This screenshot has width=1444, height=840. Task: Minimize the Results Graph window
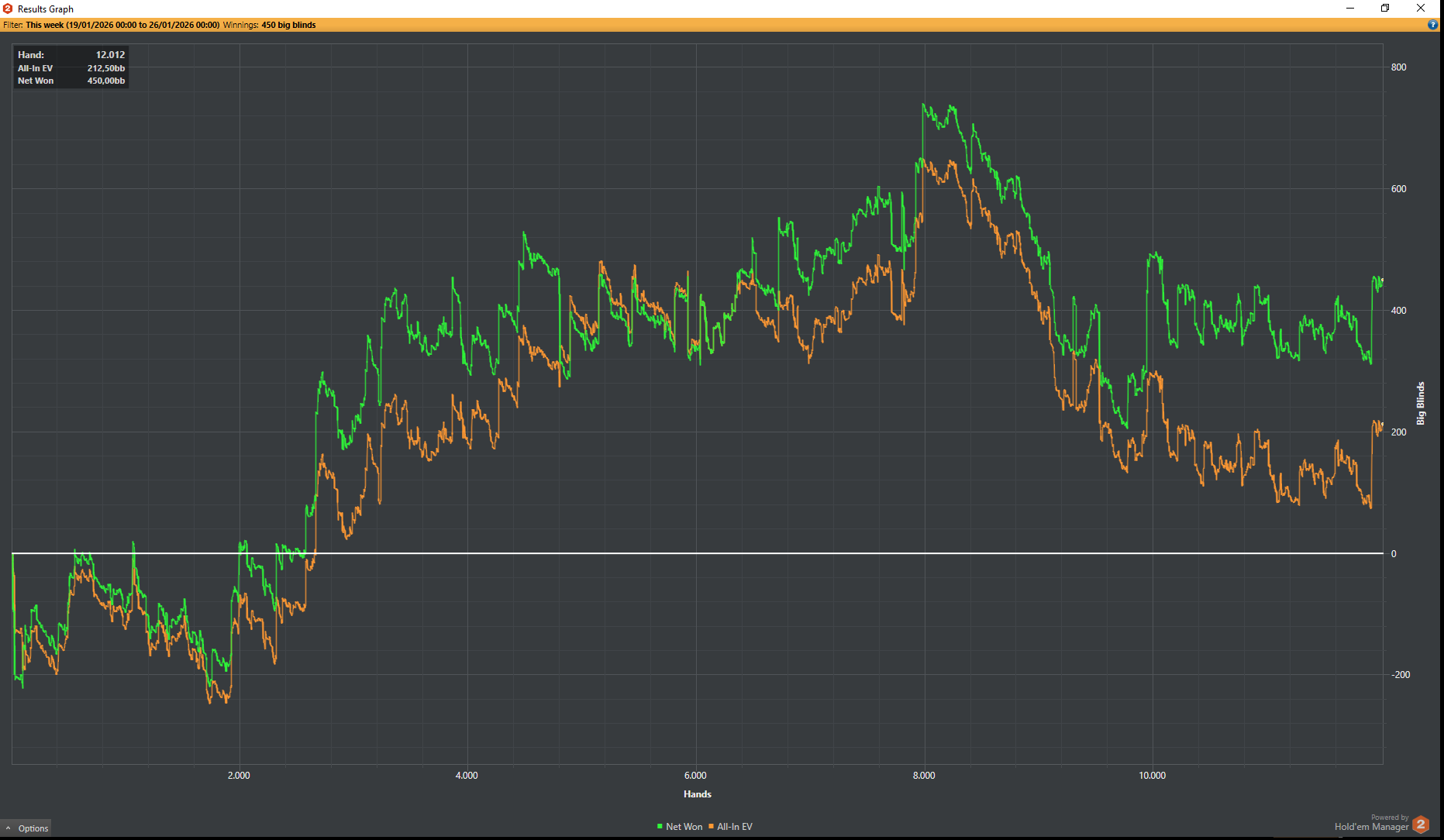pyautogui.click(x=1350, y=9)
